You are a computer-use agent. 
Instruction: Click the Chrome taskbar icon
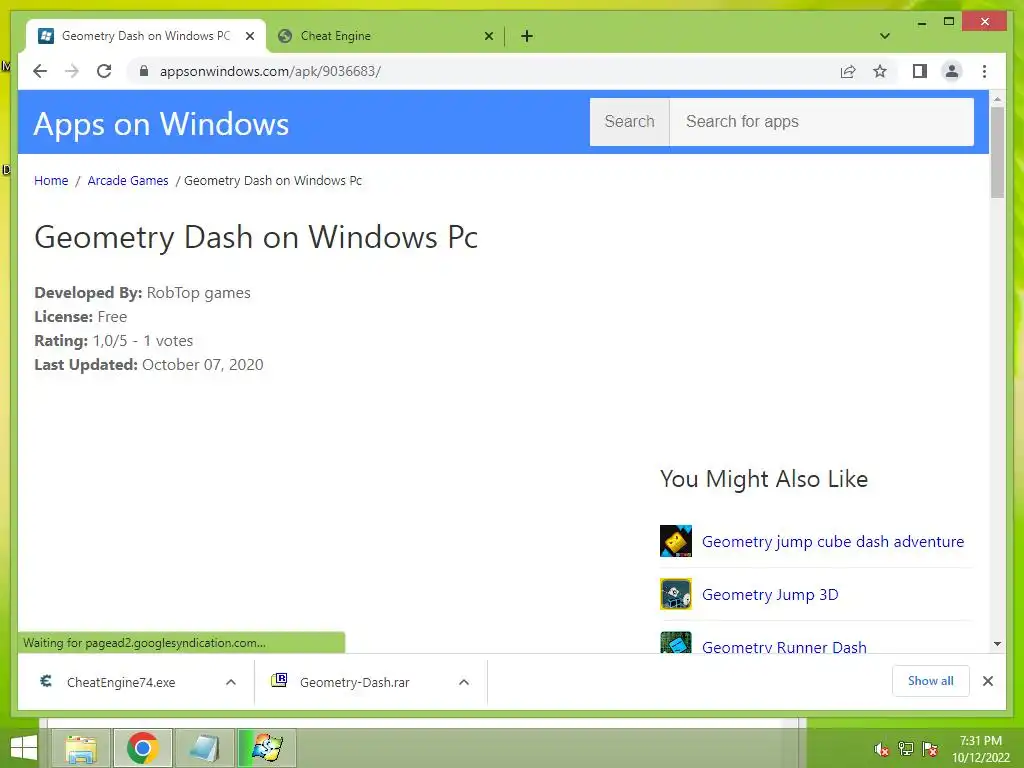coord(142,748)
